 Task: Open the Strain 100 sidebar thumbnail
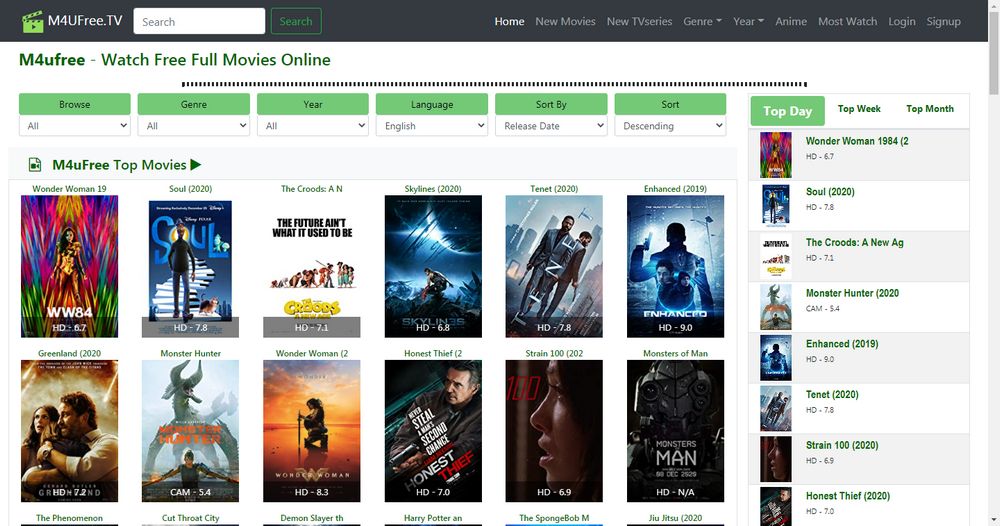776,459
